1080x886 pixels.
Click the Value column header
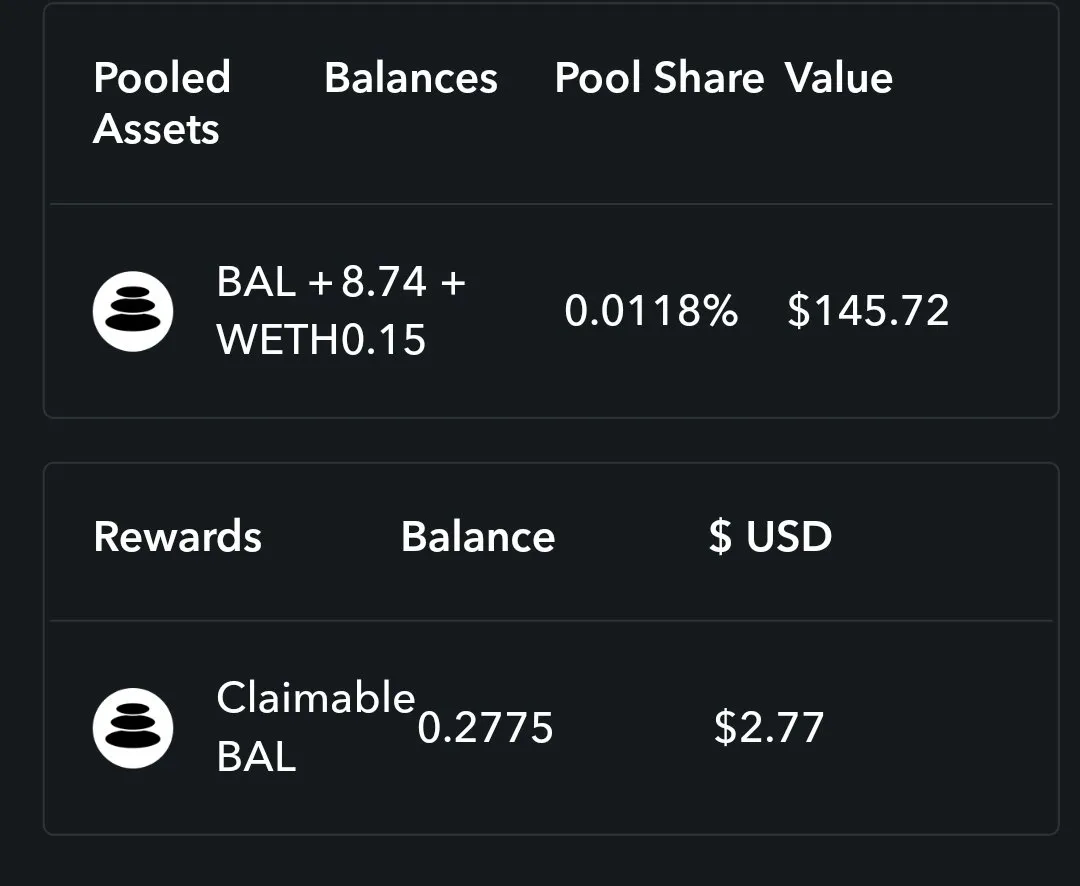tap(839, 77)
